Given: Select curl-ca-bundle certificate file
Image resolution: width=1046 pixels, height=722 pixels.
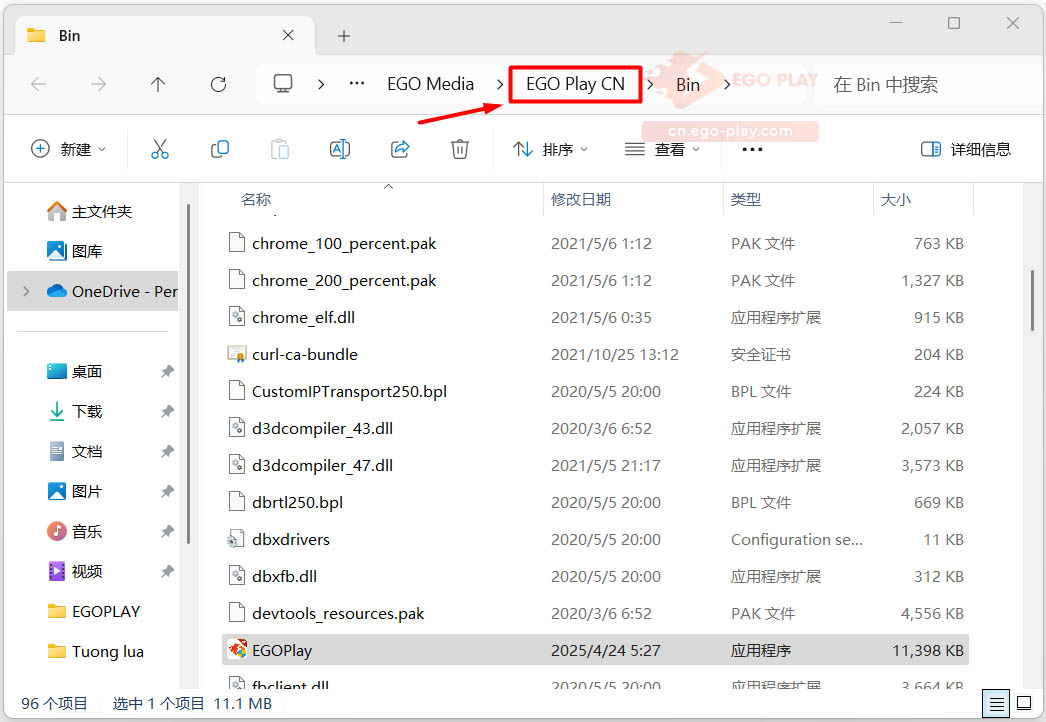Looking at the screenshot, I should 595,354.
